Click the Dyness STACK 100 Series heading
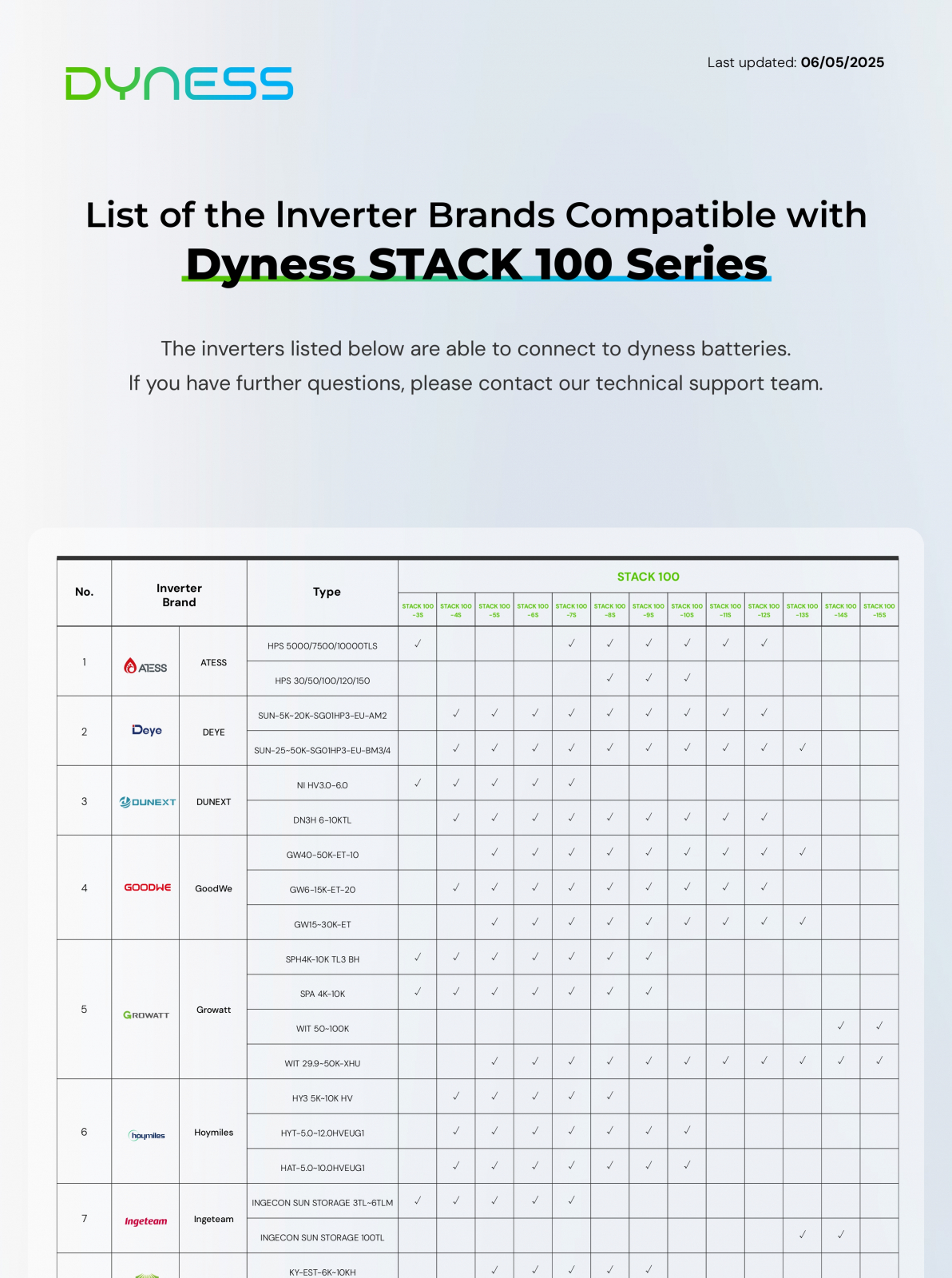Viewport: 952px width, 1278px height. [x=476, y=264]
